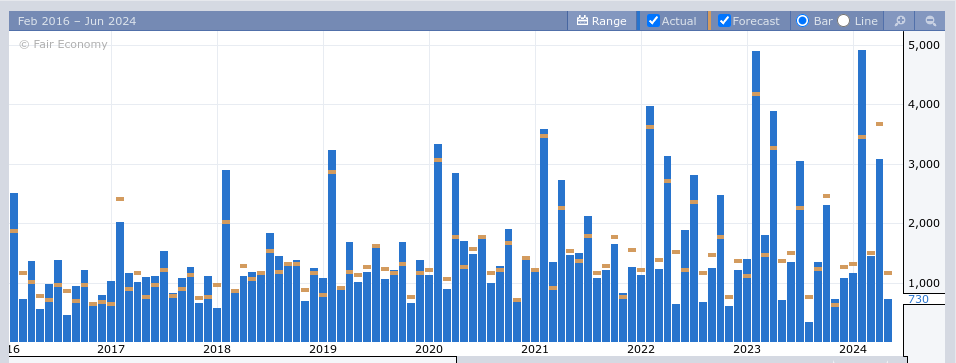Click the orange Forecast color marker
This screenshot has height=363, width=956.
click(709, 21)
